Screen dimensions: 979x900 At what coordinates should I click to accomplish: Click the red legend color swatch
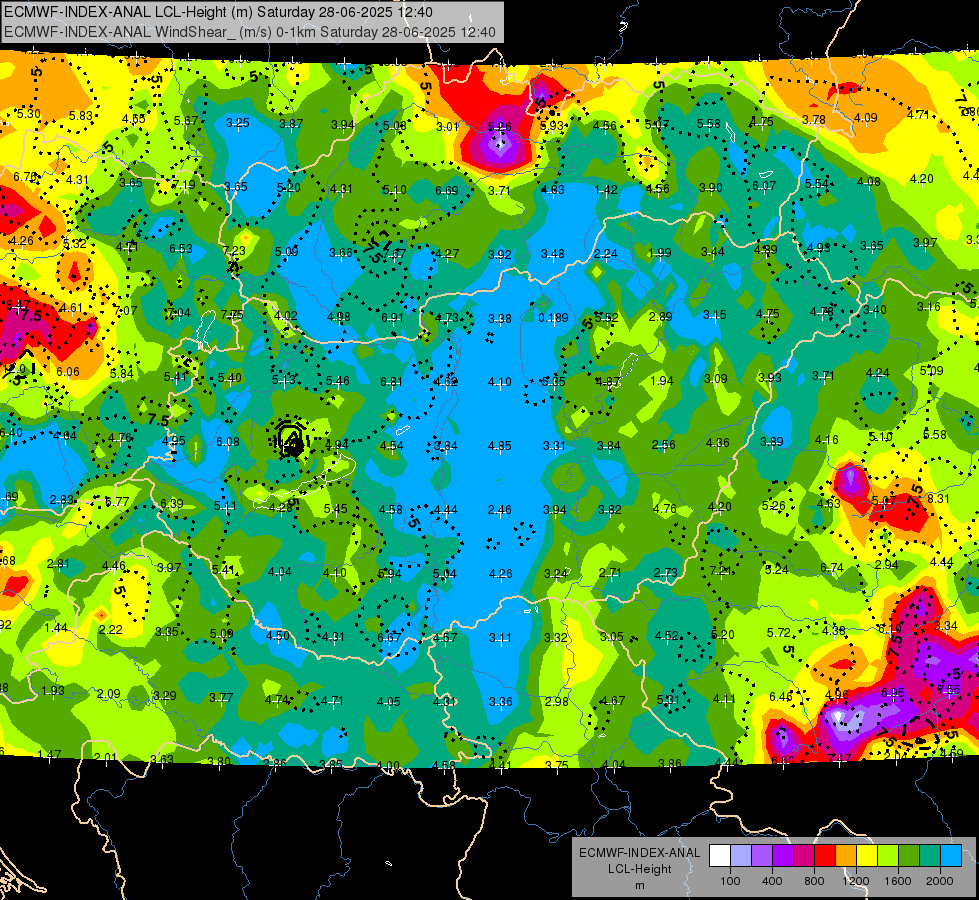pyautogui.click(x=825, y=856)
